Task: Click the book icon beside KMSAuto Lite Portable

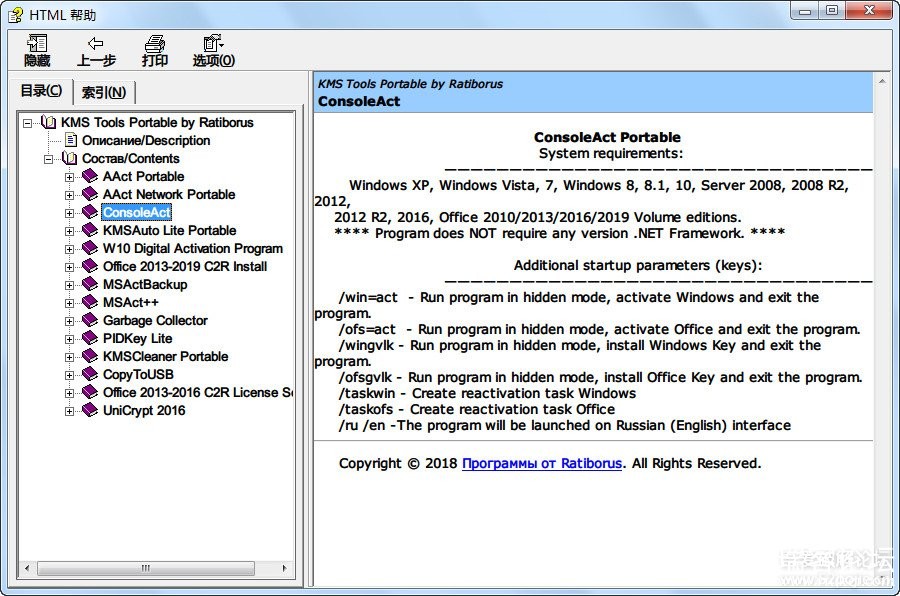Action: pos(90,230)
